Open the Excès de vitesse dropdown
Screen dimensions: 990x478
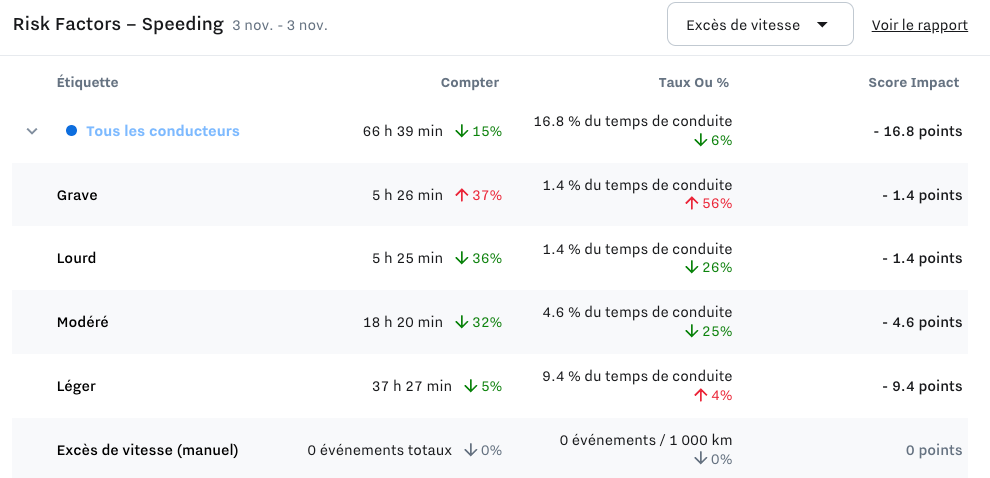tap(760, 25)
